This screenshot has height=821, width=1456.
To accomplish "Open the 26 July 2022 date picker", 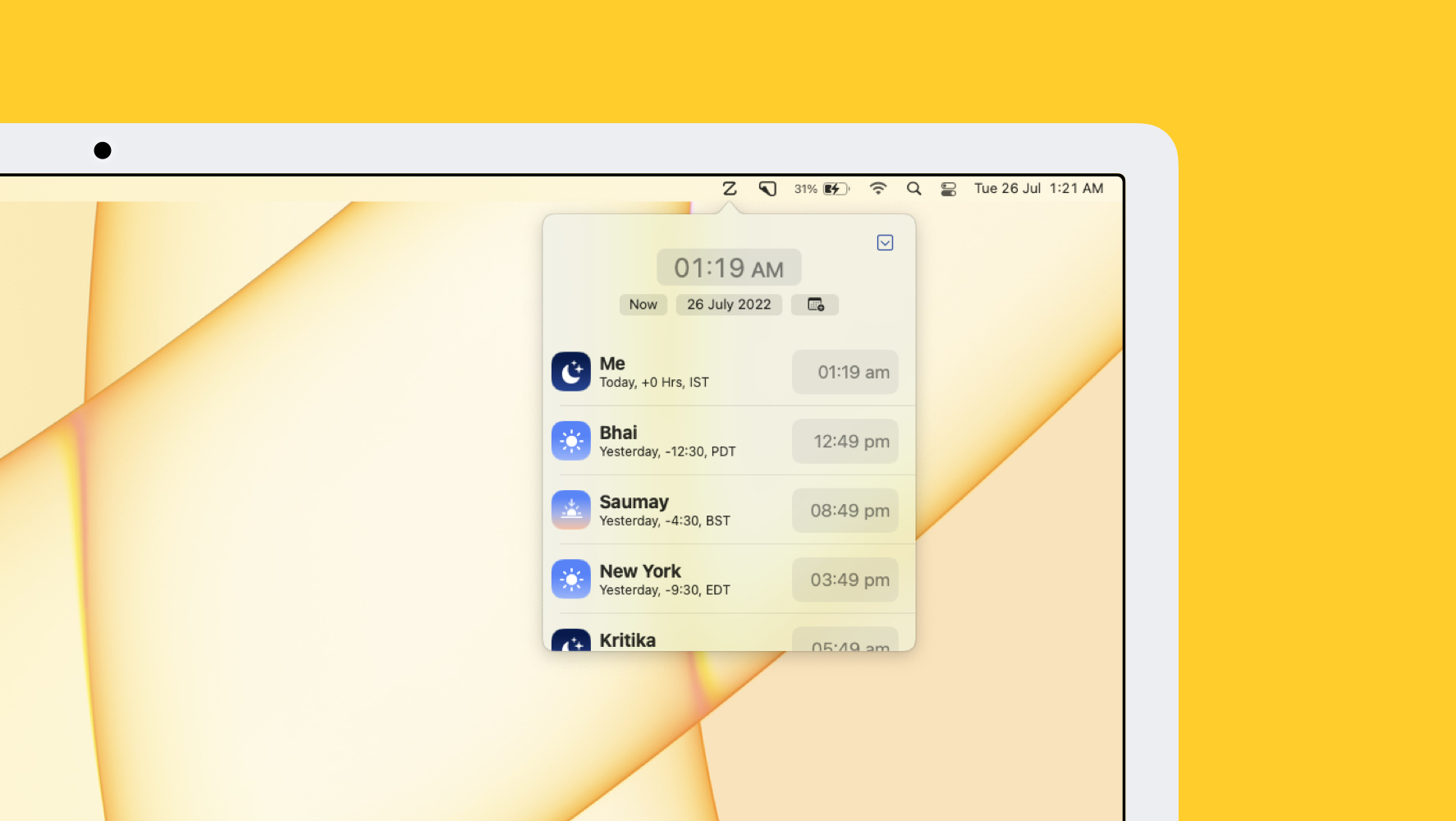I will point(729,305).
